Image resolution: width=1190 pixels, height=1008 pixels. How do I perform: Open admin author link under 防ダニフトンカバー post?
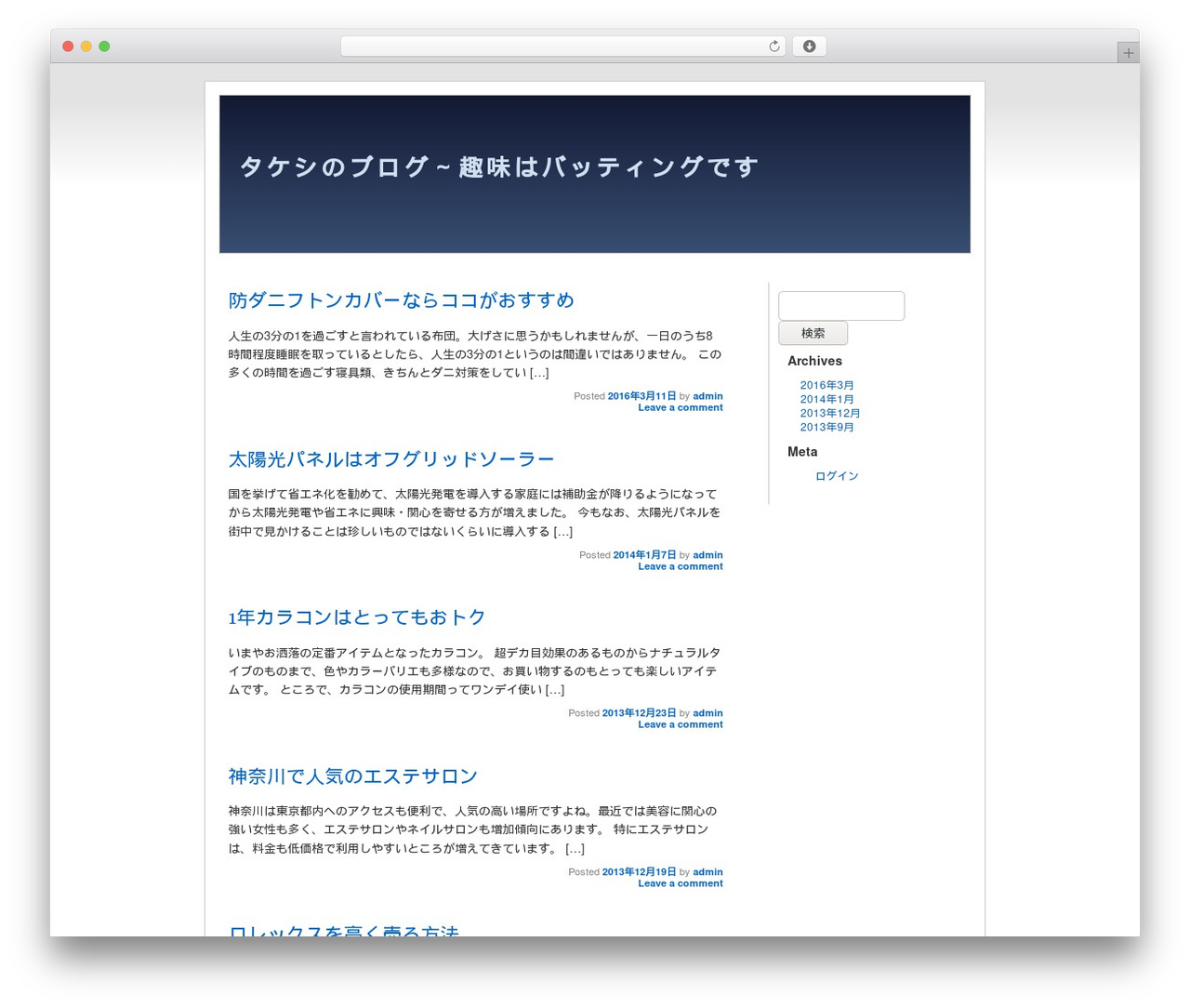pos(707,396)
